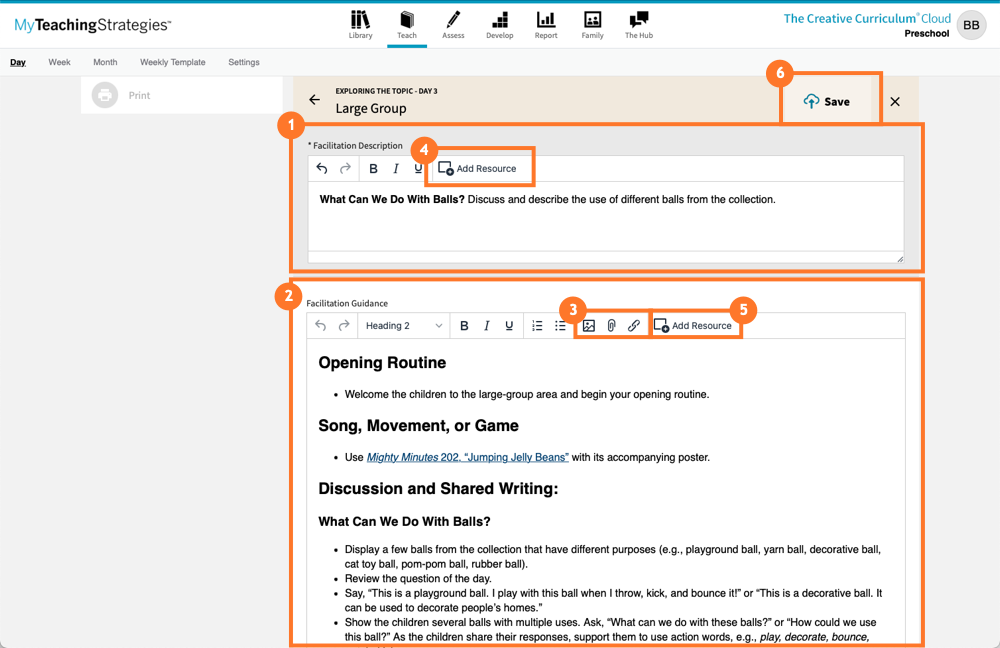
Task: Attach a file via the paperclip icon
Action: tap(611, 325)
